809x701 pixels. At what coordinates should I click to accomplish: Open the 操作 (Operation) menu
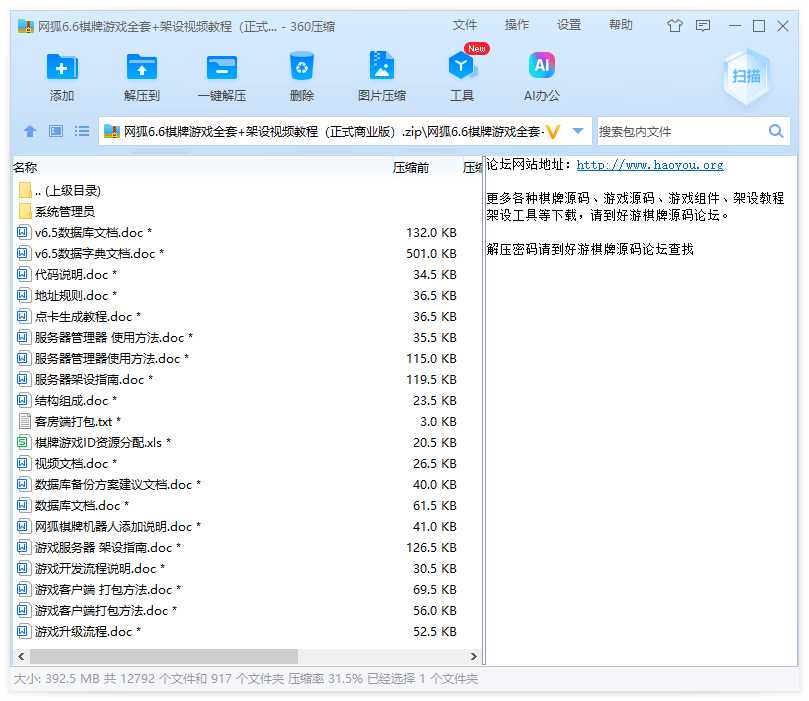[x=517, y=25]
